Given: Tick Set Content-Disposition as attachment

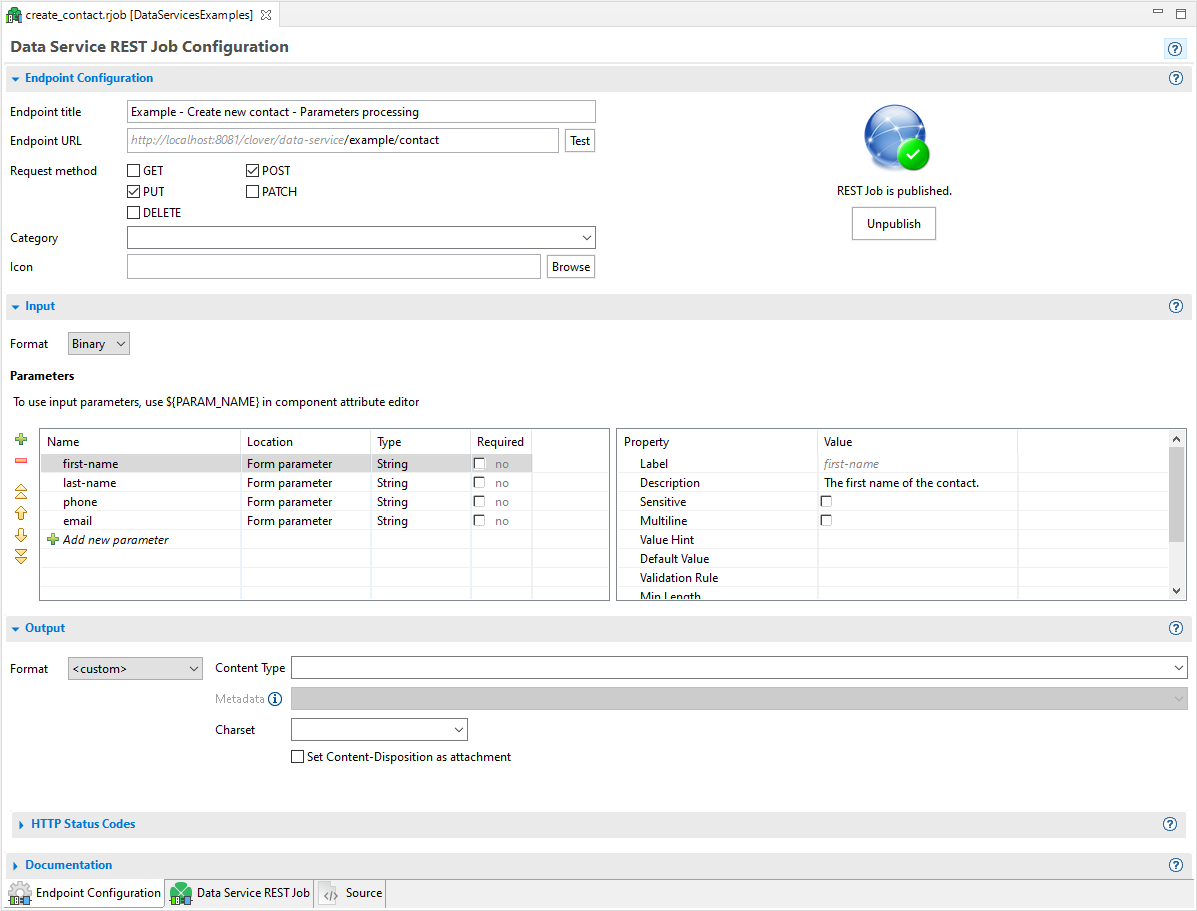Looking at the screenshot, I should tap(297, 757).
